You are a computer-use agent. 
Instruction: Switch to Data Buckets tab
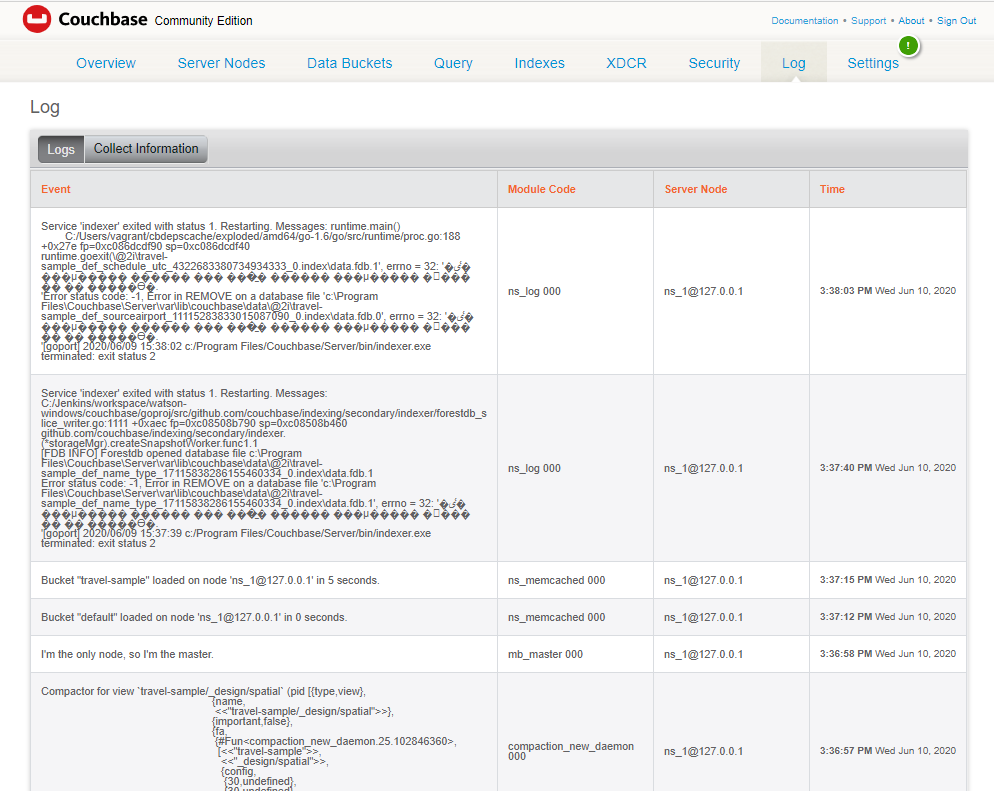click(349, 63)
